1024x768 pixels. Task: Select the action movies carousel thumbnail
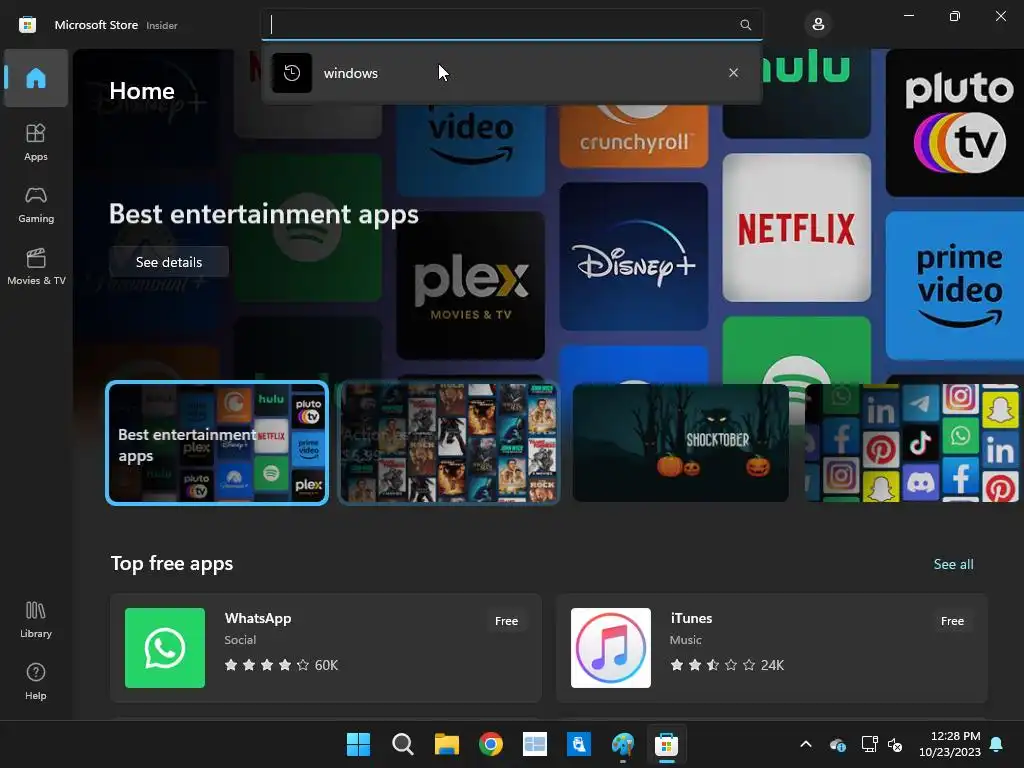(x=449, y=443)
